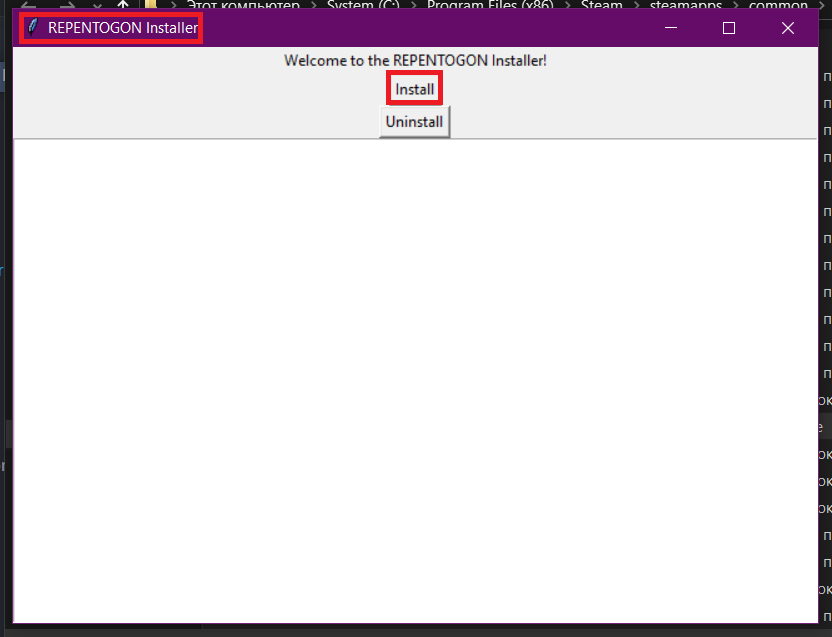Minimize the REPENTOGON Installer window

point(671,28)
